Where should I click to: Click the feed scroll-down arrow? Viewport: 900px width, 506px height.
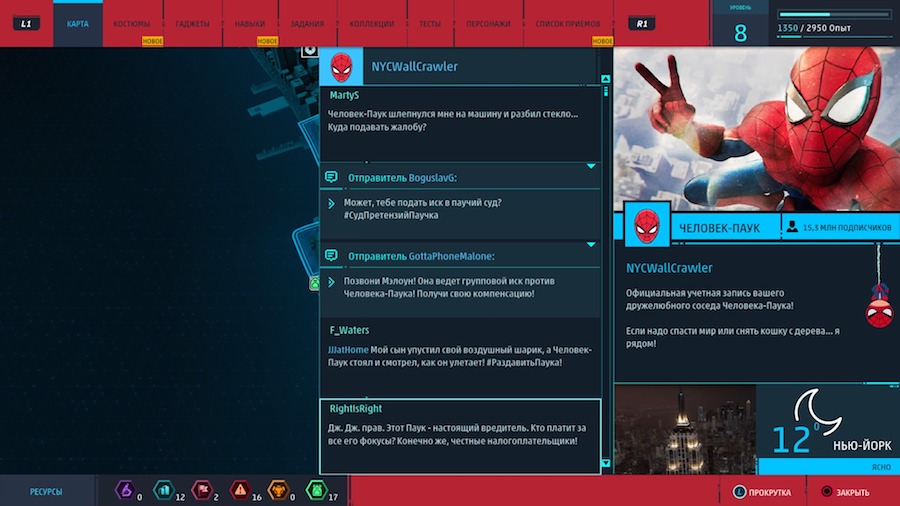coord(606,463)
